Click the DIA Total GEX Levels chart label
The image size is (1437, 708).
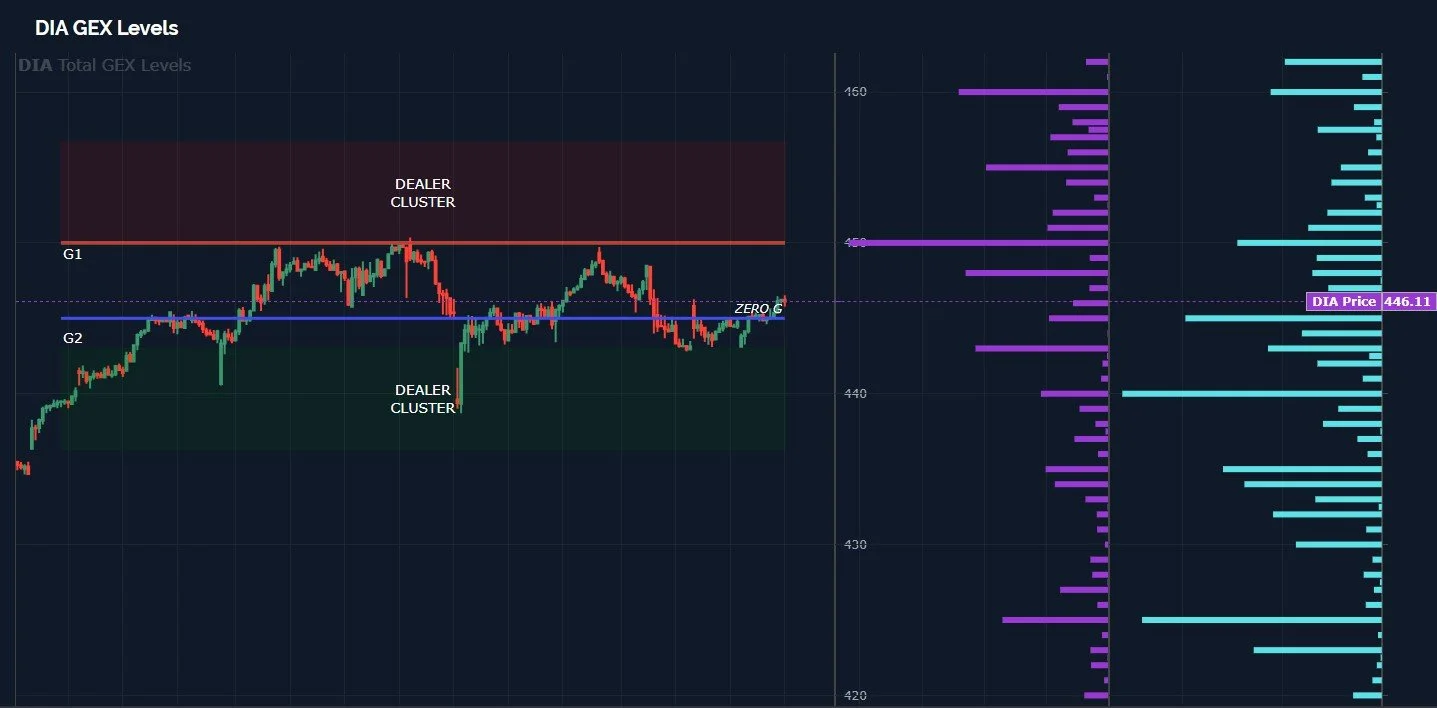click(x=105, y=65)
